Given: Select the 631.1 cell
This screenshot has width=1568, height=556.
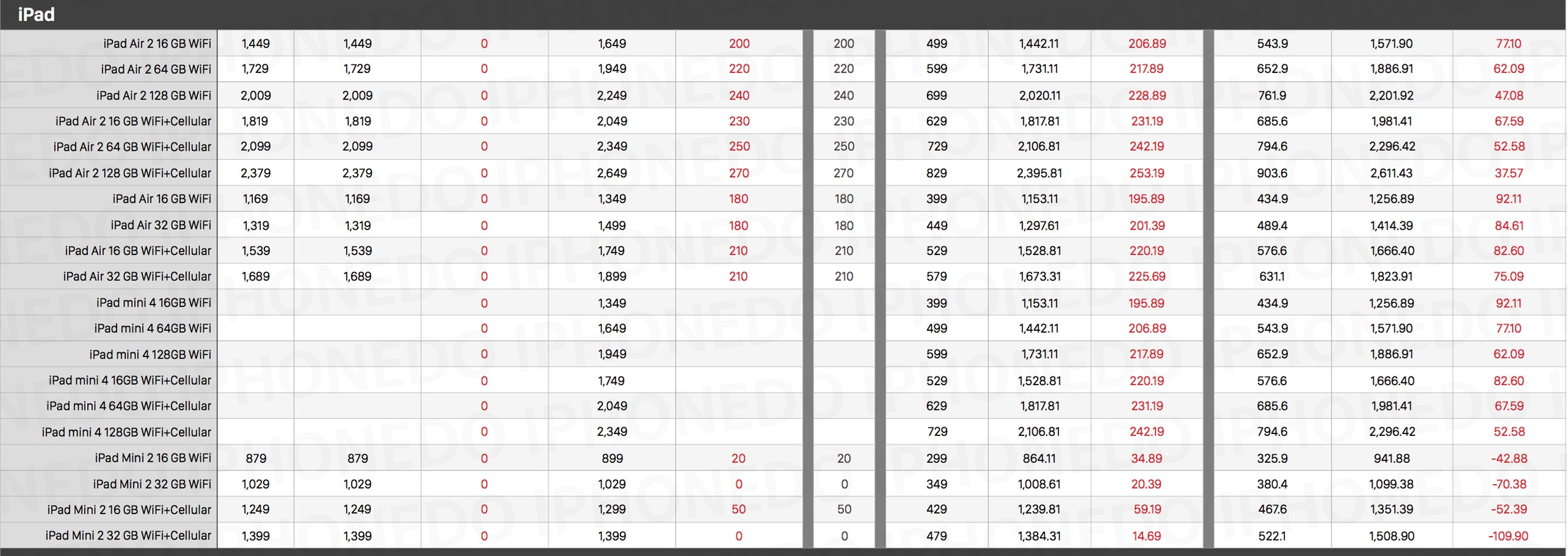Looking at the screenshot, I should 1272,276.
